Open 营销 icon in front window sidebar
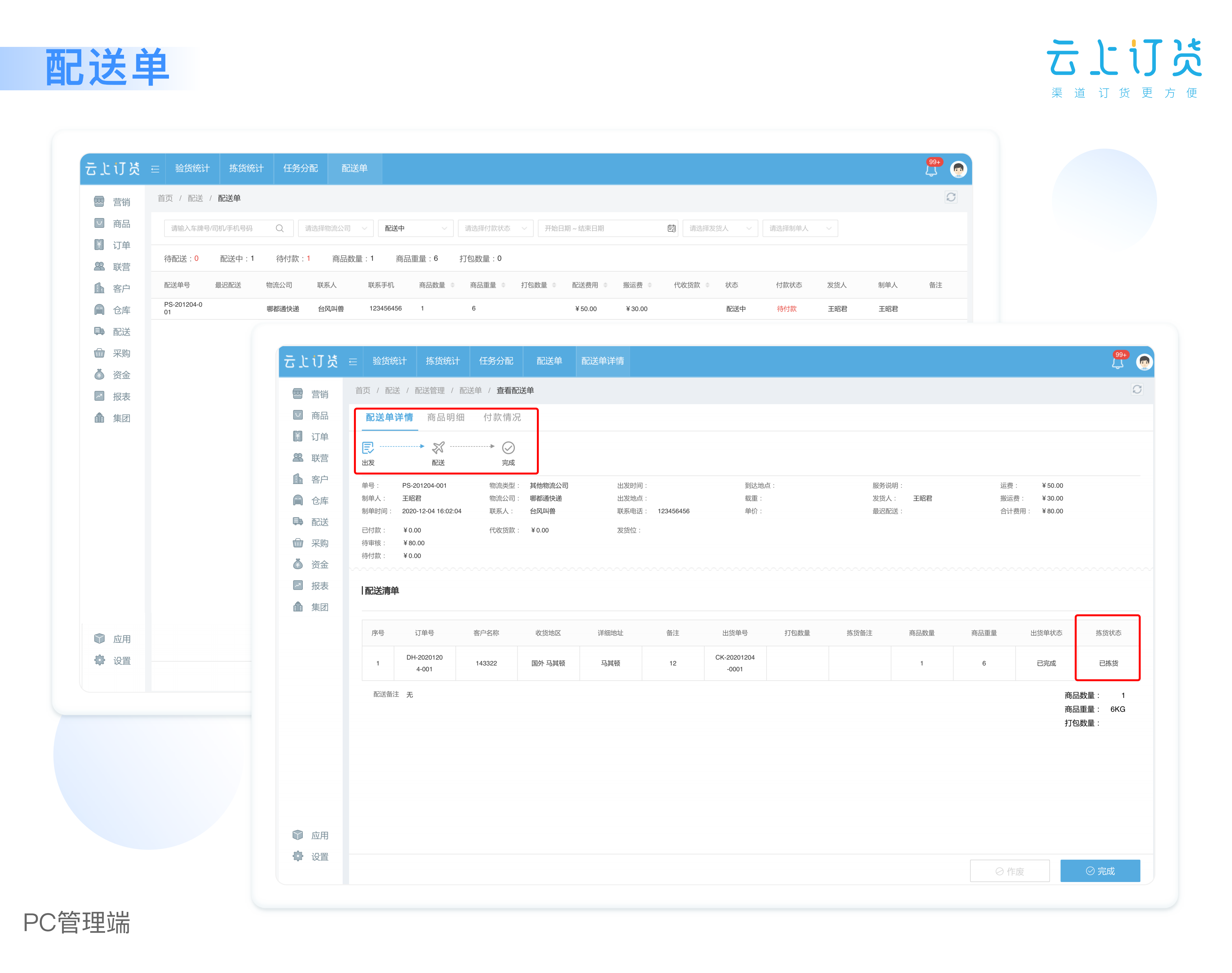 coord(297,394)
